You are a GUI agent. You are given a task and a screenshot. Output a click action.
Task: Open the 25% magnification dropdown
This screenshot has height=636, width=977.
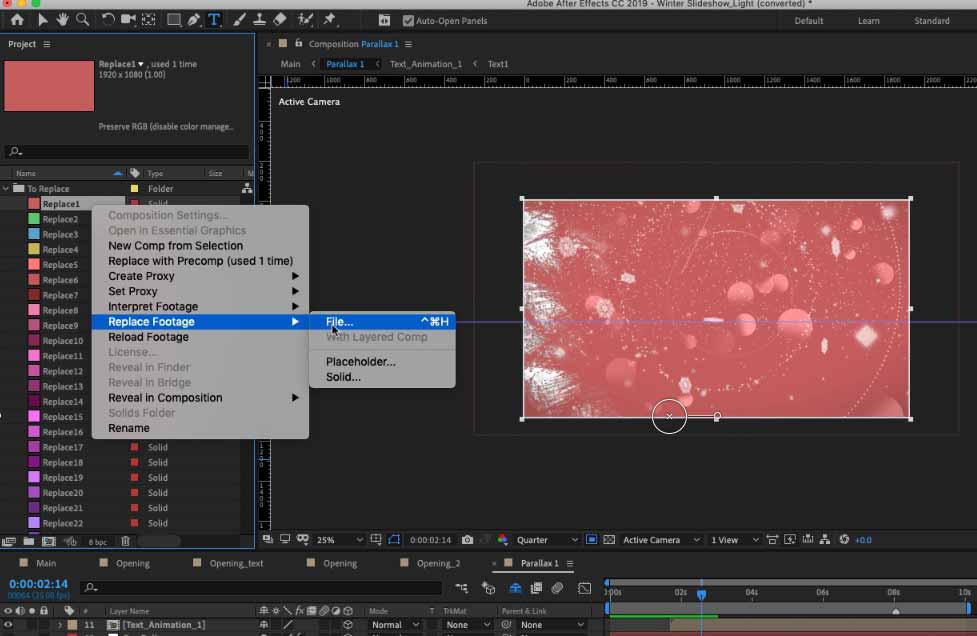(x=340, y=539)
